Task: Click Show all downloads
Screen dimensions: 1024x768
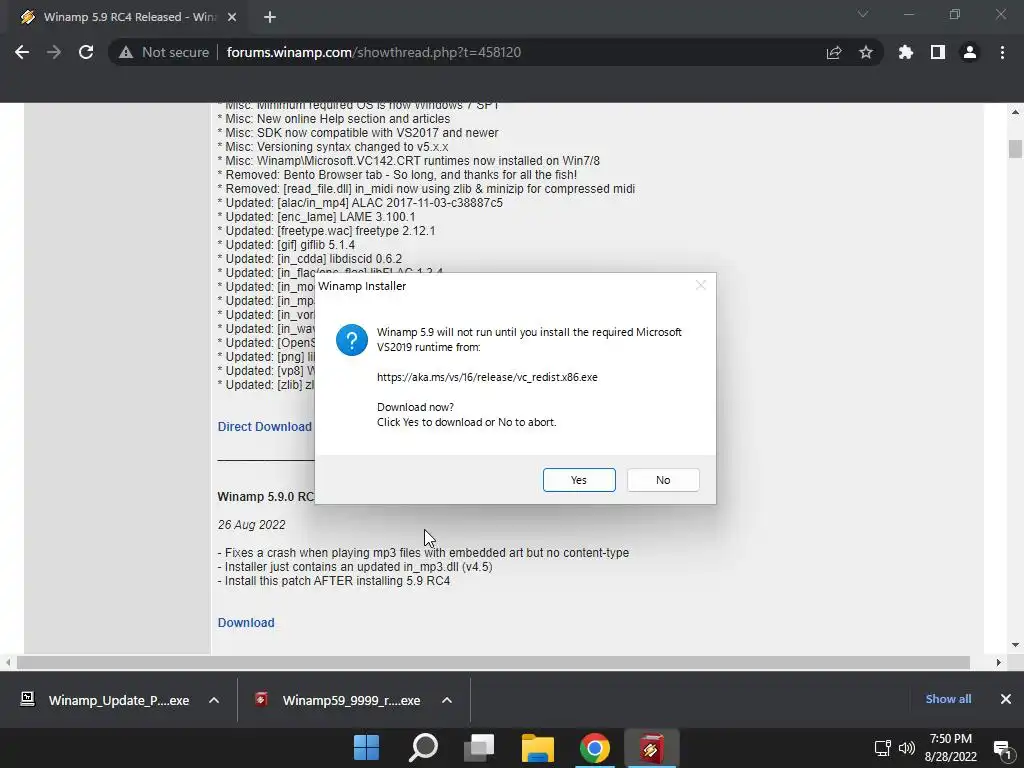Action: (948, 699)
